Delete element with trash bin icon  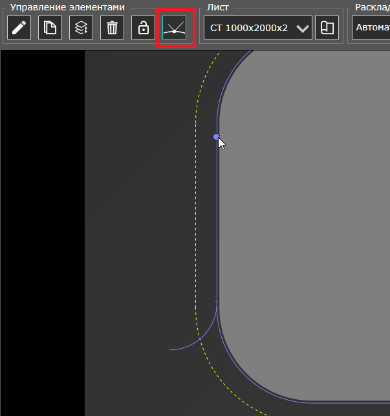pos(112,27)
